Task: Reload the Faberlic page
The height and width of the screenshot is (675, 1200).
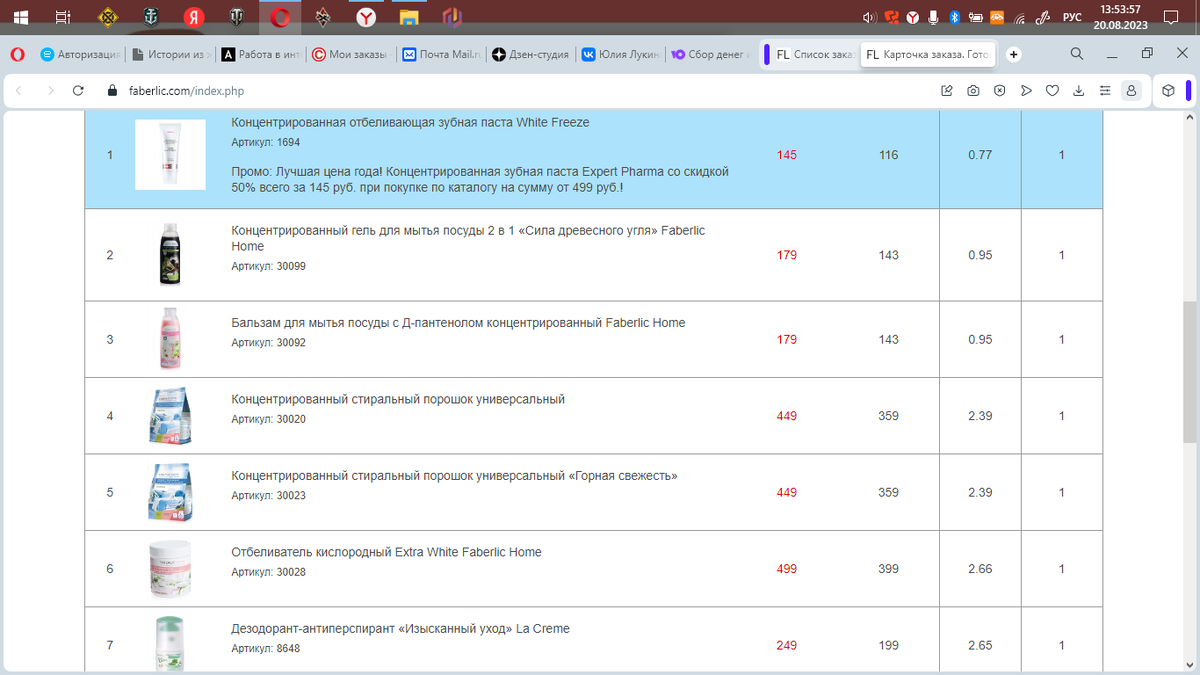Action: [78, 90]
